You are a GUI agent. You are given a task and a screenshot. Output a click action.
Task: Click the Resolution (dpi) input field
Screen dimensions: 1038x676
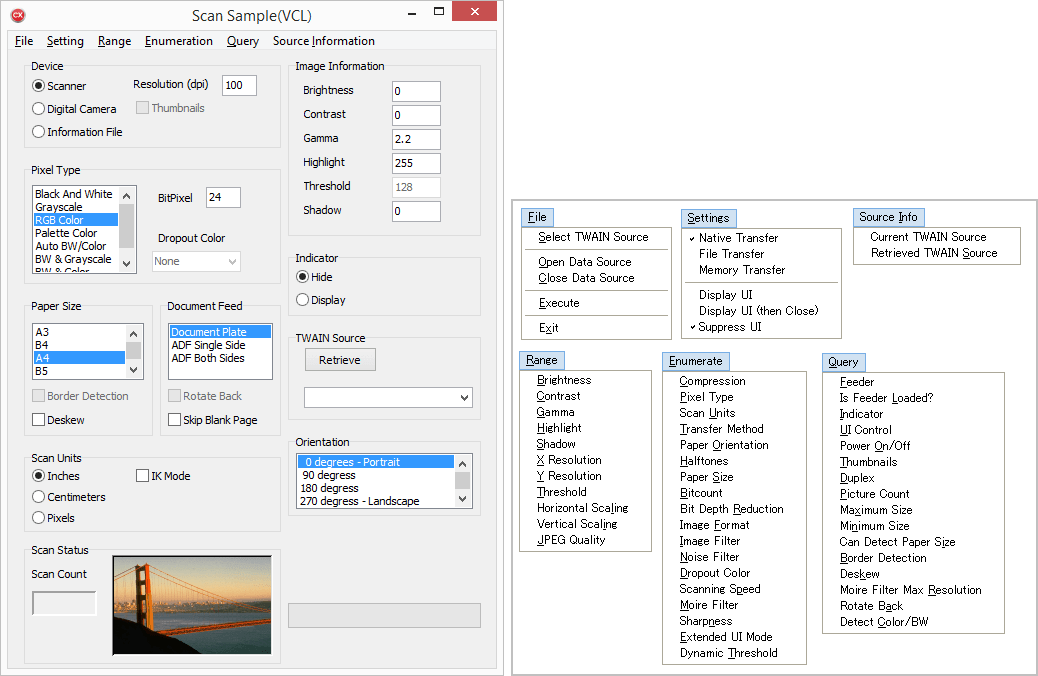coord(239,85)
